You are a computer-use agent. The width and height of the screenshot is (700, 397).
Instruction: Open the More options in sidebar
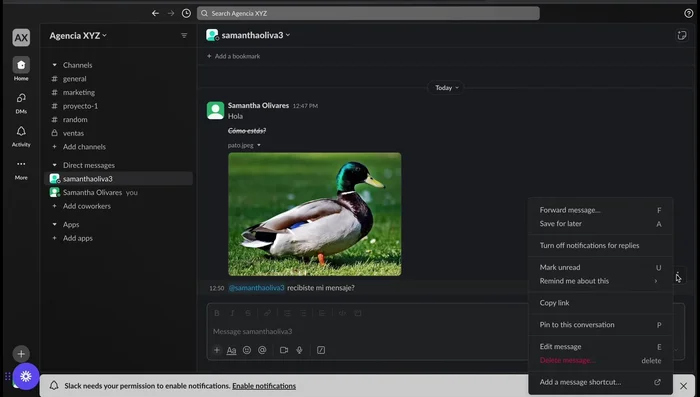[x=21, y=169]
